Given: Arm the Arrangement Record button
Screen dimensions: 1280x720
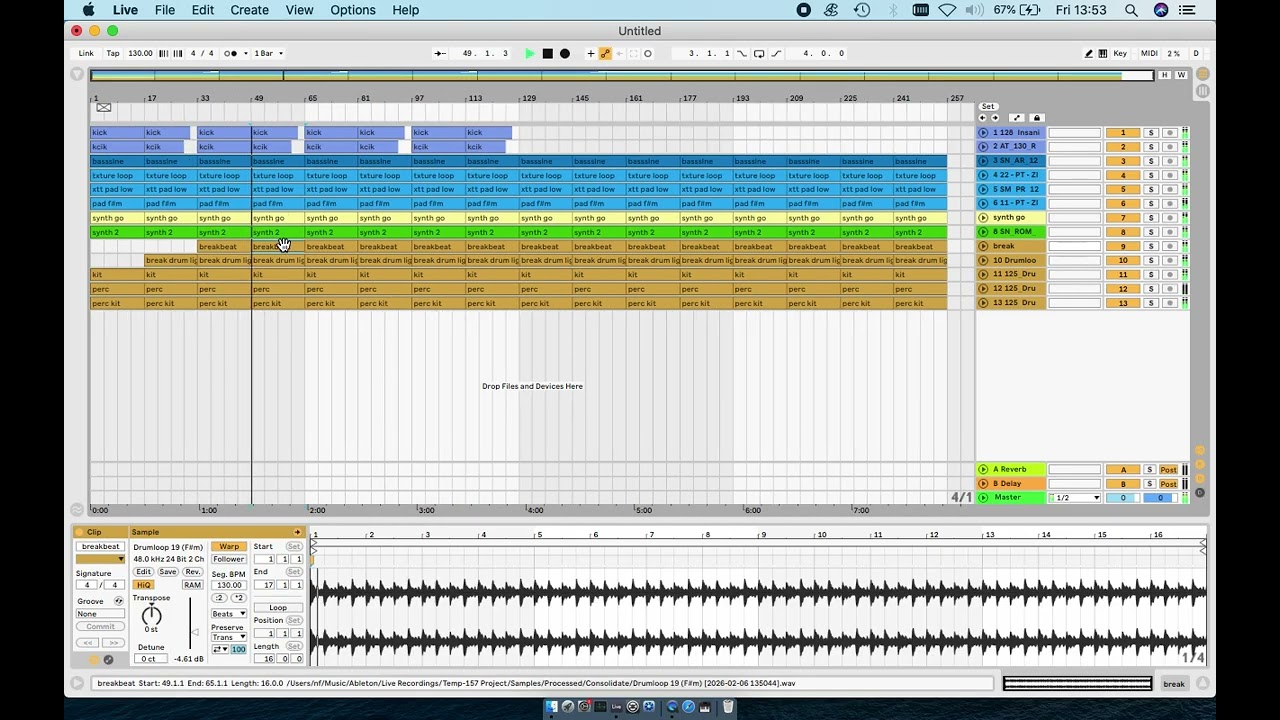Looking at the screenshot, I should coord(565,53).
